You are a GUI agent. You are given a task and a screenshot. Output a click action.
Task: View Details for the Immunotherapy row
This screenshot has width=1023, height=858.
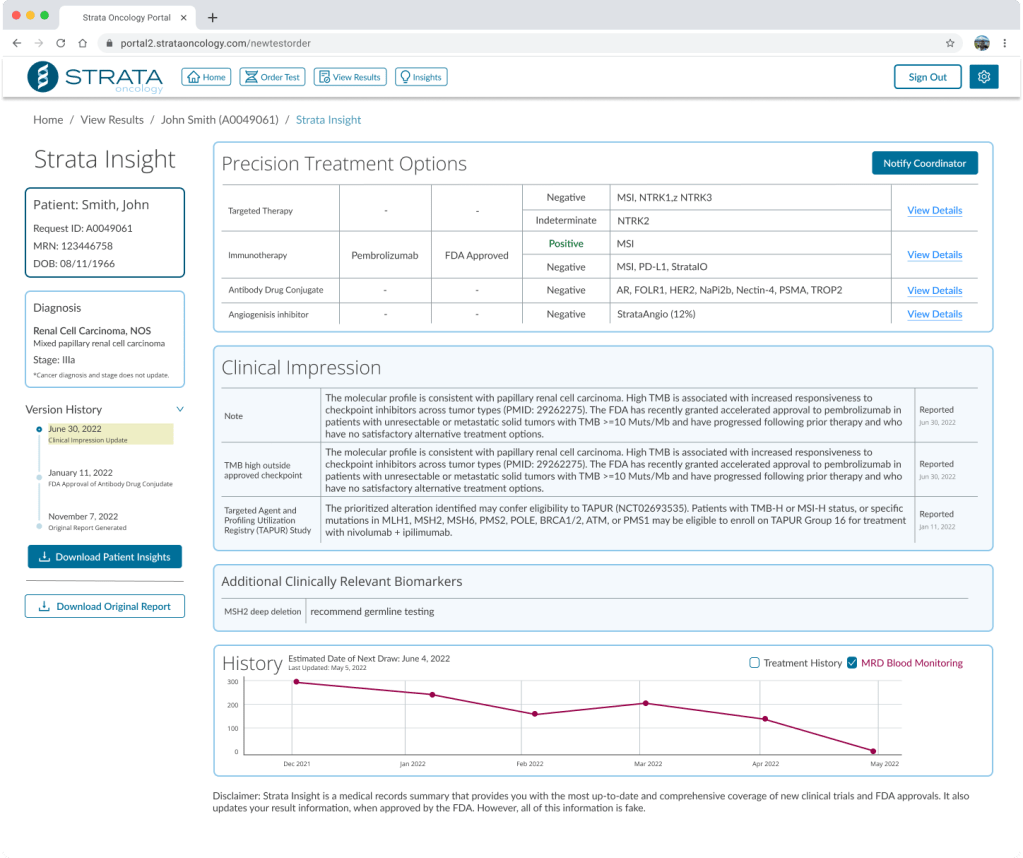point(934,255)
